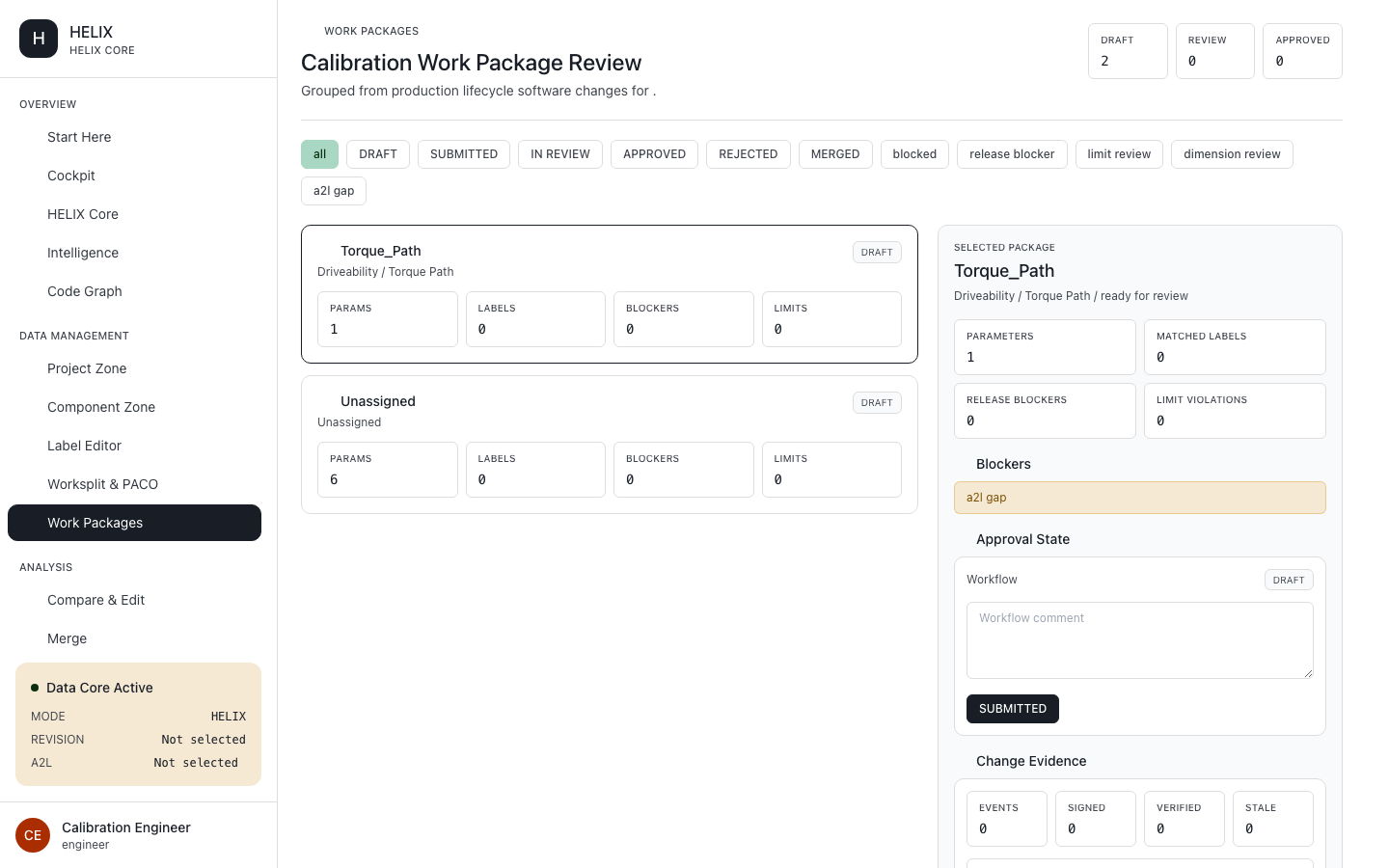This screenshot has width=1389, height=868.
Task: Click the DRAFT badge on Unassigned card
Action: pyautogui.click(x=877, y=403)
